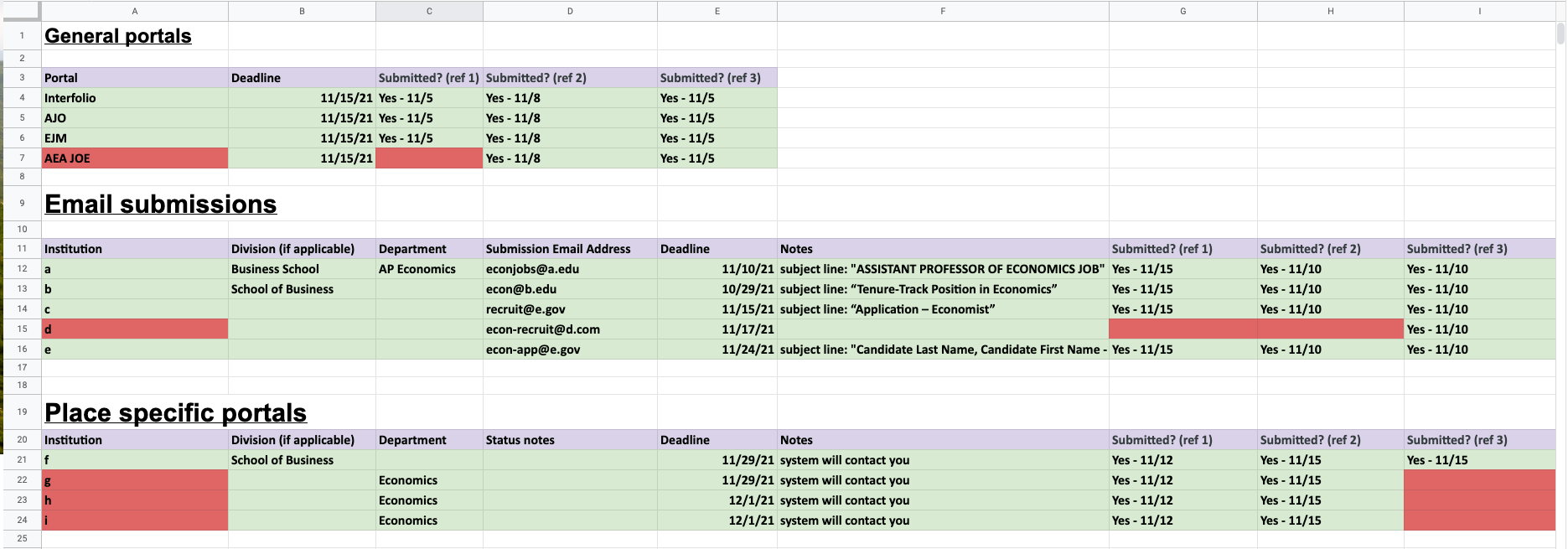The image size is (1568, 549).
Task: Select the "Place specific portals" heading
Action: coord(175,413)
